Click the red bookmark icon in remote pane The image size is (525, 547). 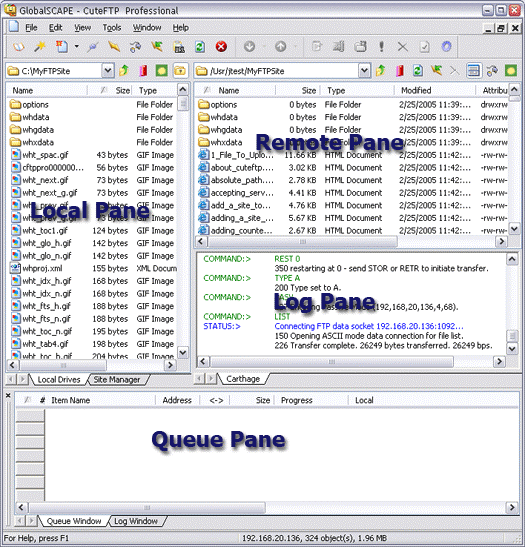(400, 71)
